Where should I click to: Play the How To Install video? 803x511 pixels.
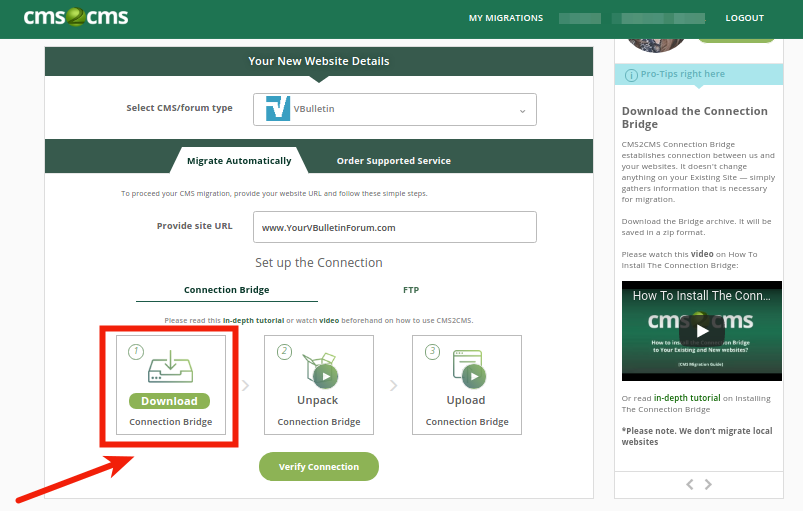[x=702, y=331]
